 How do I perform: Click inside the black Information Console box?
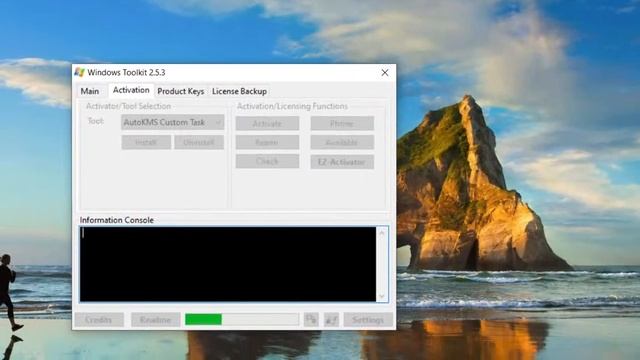pyautogui.click(x=228, y=264)
